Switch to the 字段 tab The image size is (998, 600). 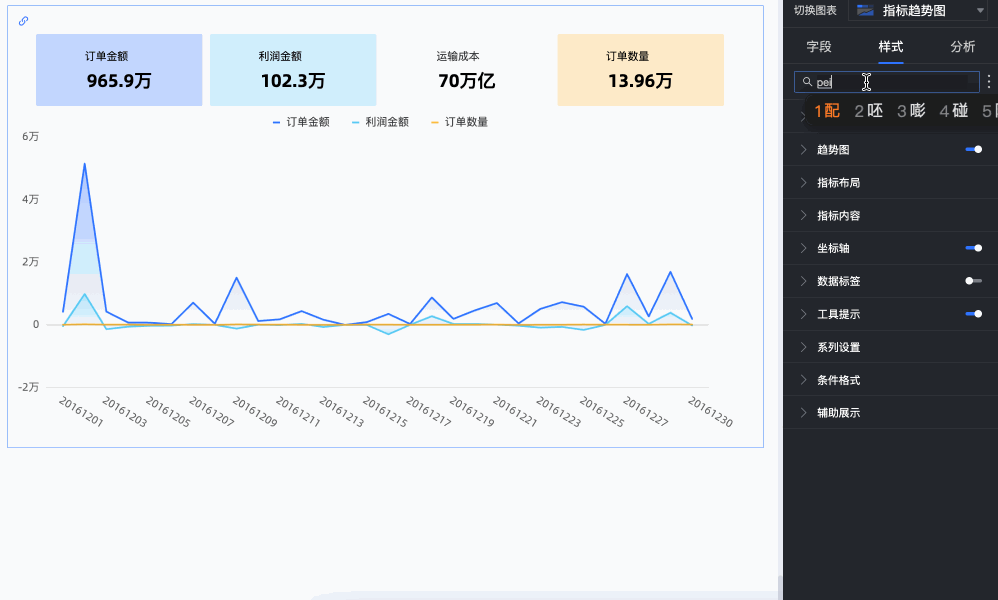(819, 46)
